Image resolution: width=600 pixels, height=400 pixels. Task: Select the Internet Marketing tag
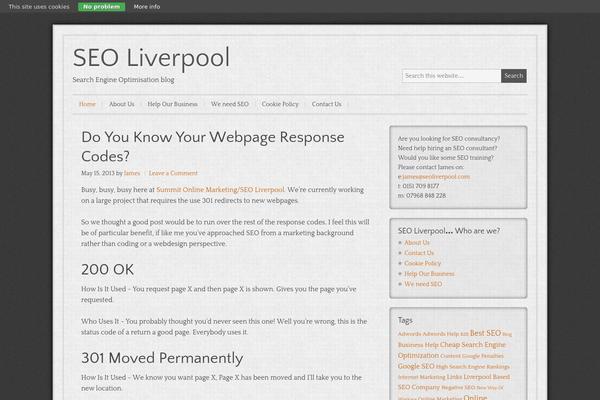pos(422,377)
